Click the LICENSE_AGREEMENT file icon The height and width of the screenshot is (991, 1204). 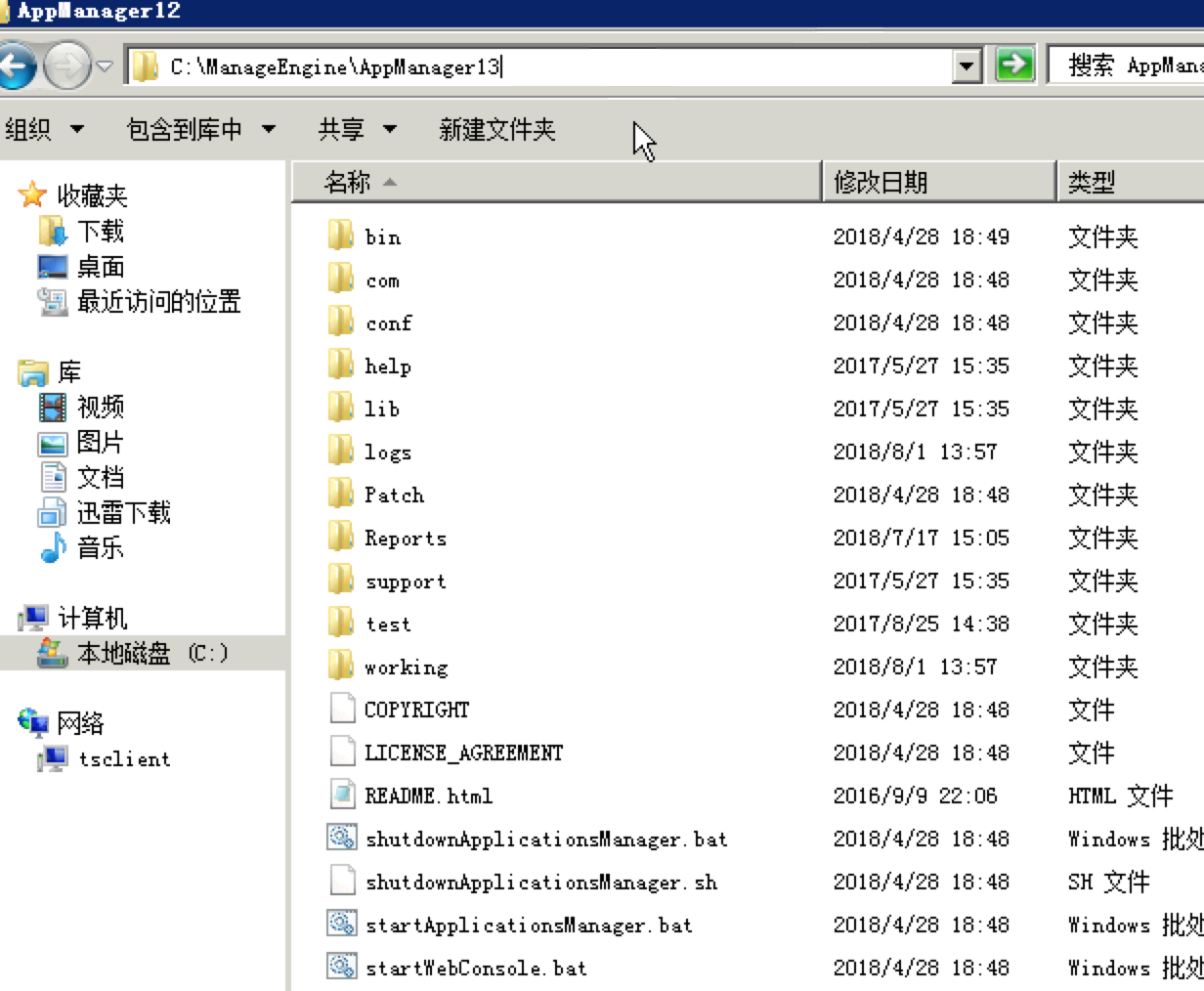(x=342, y=751)
